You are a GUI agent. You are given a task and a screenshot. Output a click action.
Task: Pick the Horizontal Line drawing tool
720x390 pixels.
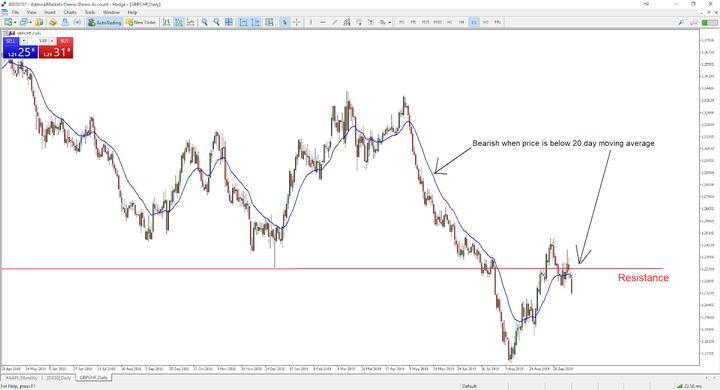323,22
